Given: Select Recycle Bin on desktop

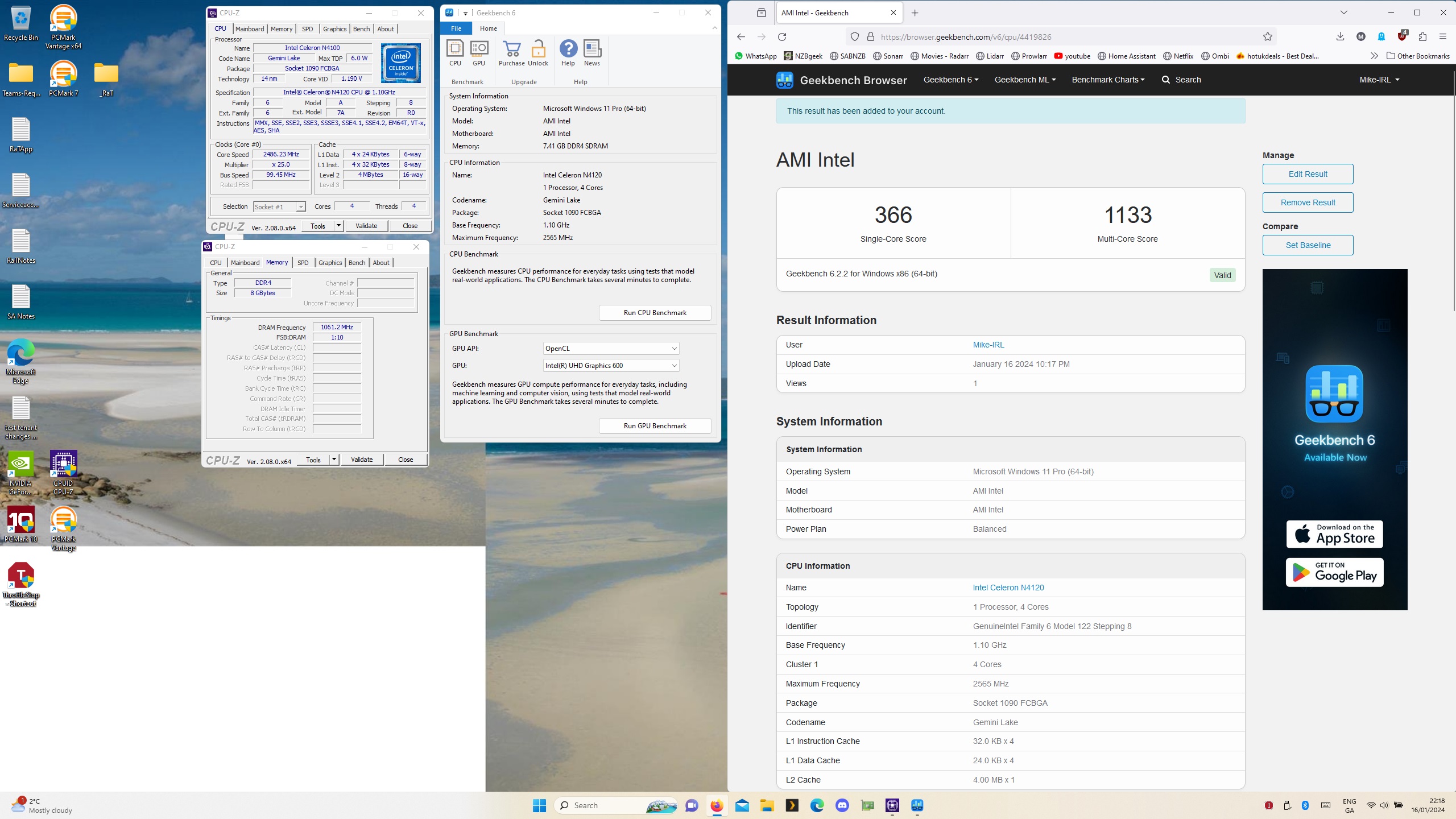Looking at the screenshot, I should click(x=21, y=23).
